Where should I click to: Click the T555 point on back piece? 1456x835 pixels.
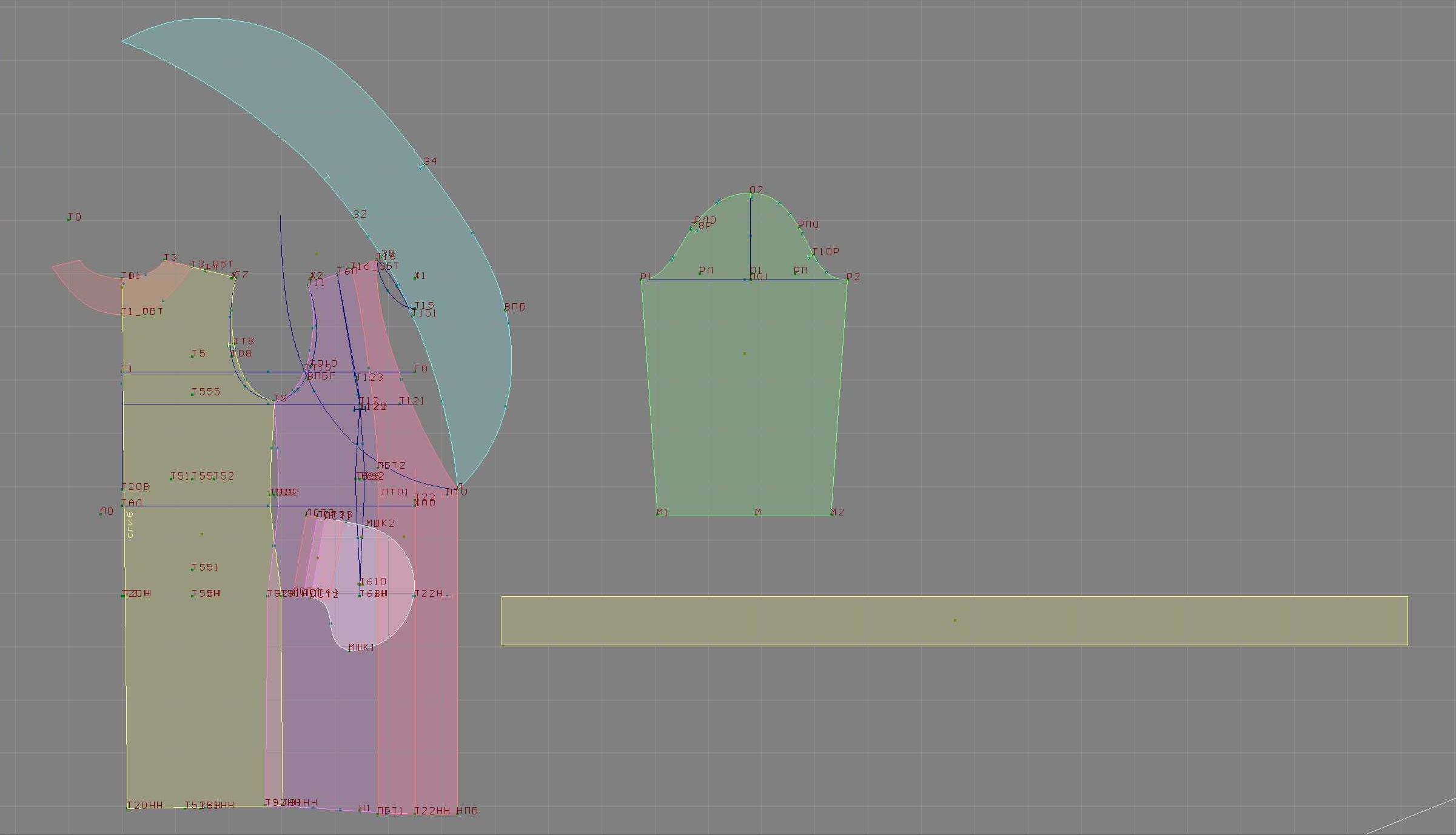193,395
